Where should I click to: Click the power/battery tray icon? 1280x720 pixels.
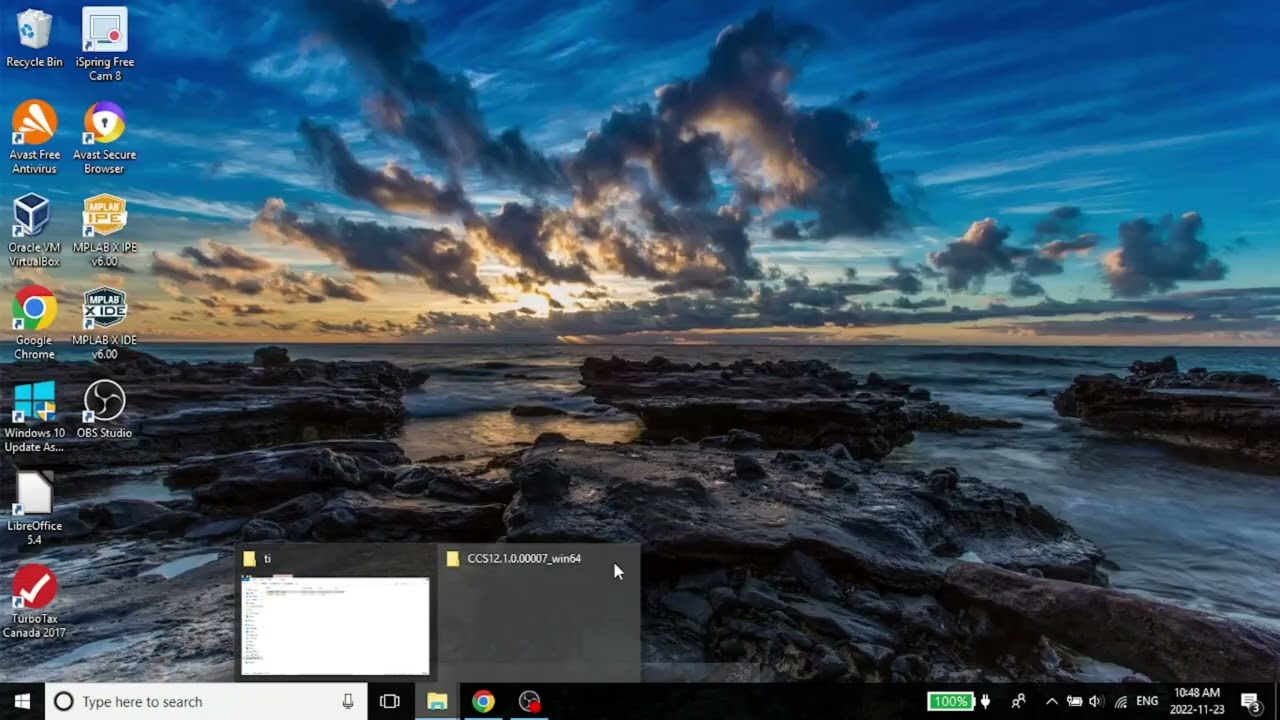1074,701
